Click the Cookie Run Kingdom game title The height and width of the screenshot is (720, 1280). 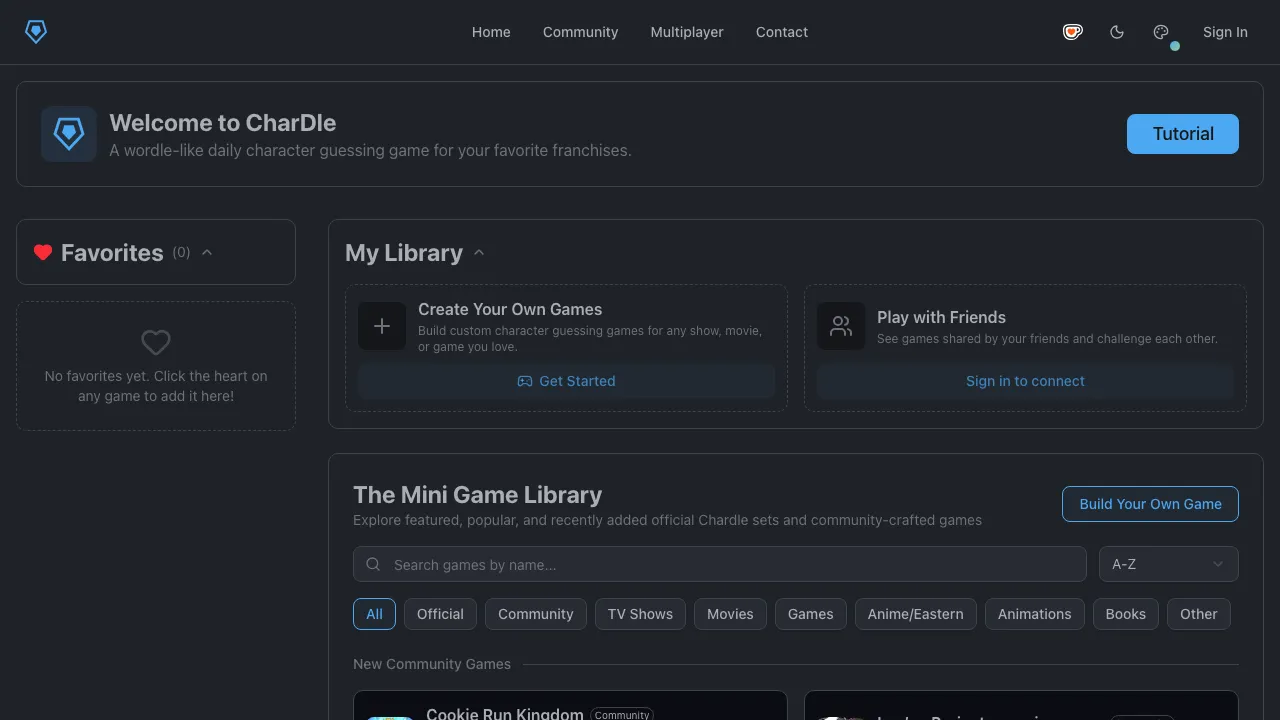point(505,713)
